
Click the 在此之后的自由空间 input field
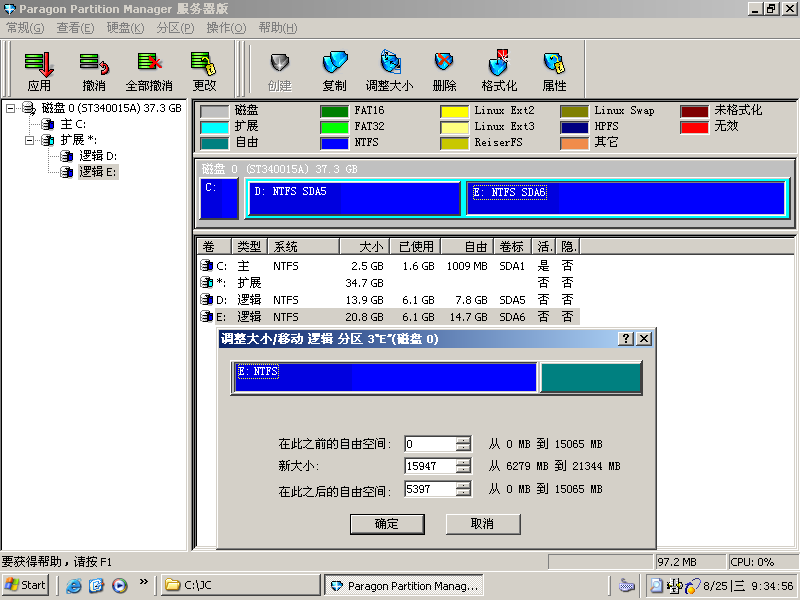(430, 489)
